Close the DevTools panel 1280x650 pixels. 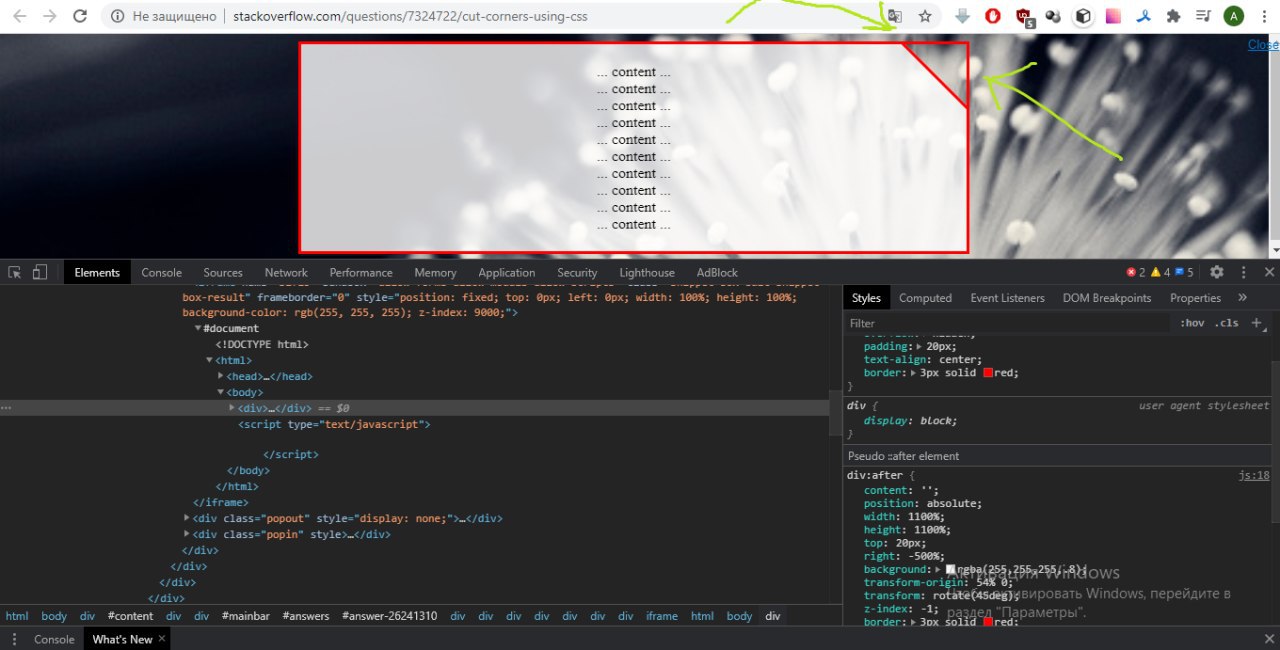[x=1269, y=272]
